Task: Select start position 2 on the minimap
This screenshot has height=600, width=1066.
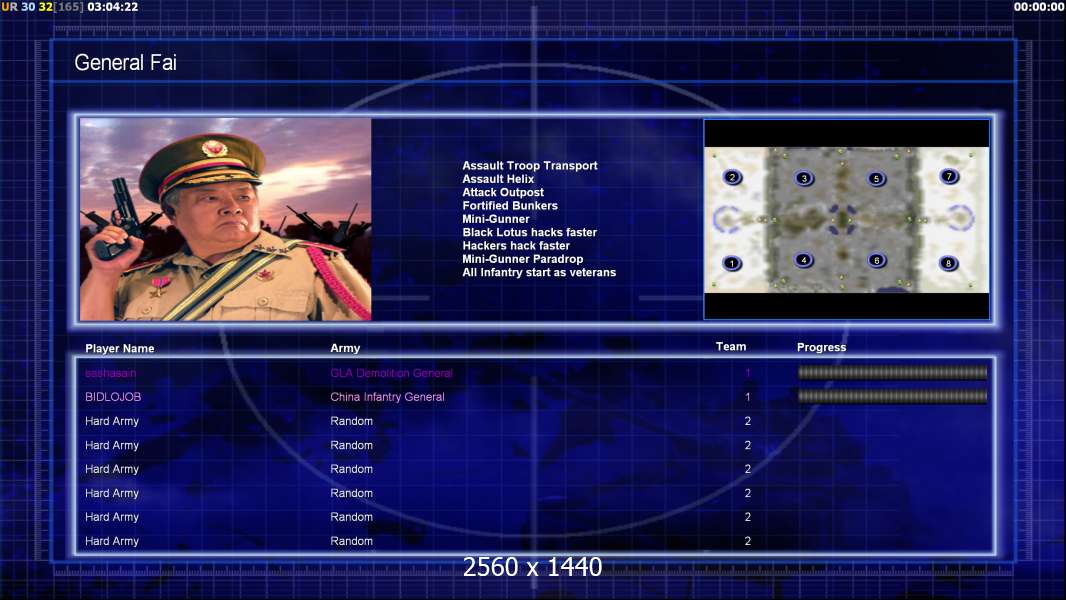Action: [x=732, y=177]
